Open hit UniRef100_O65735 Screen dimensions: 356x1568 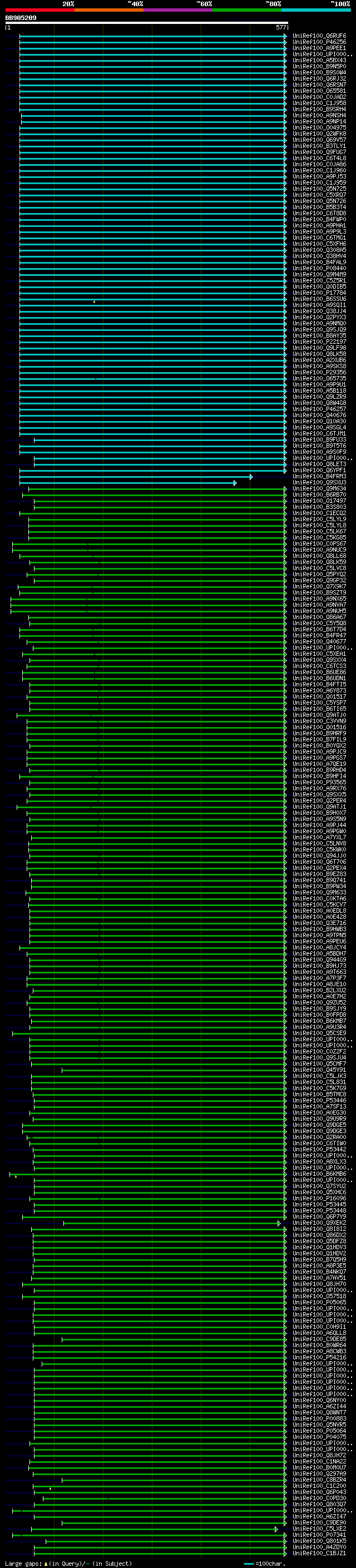click(x=319, y=379)
